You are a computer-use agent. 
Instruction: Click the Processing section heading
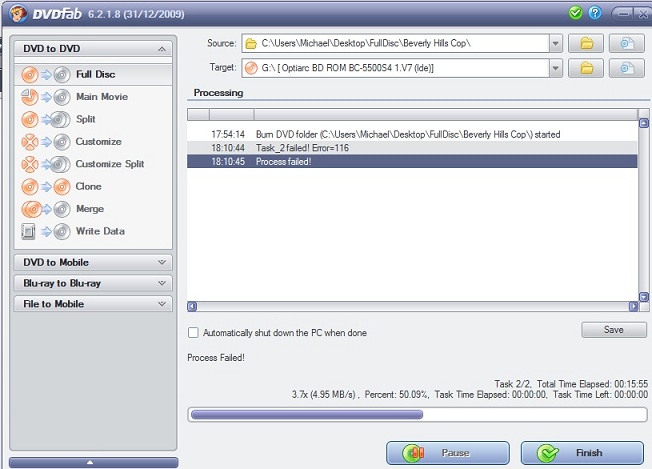(218, 93)
